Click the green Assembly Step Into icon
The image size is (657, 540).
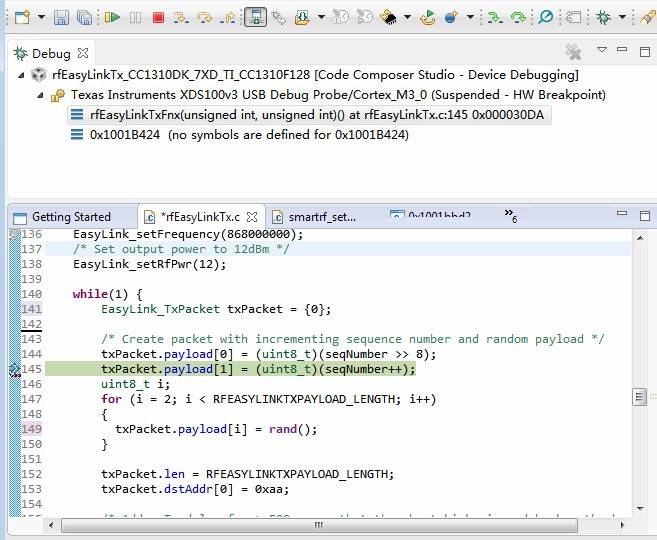495,18
